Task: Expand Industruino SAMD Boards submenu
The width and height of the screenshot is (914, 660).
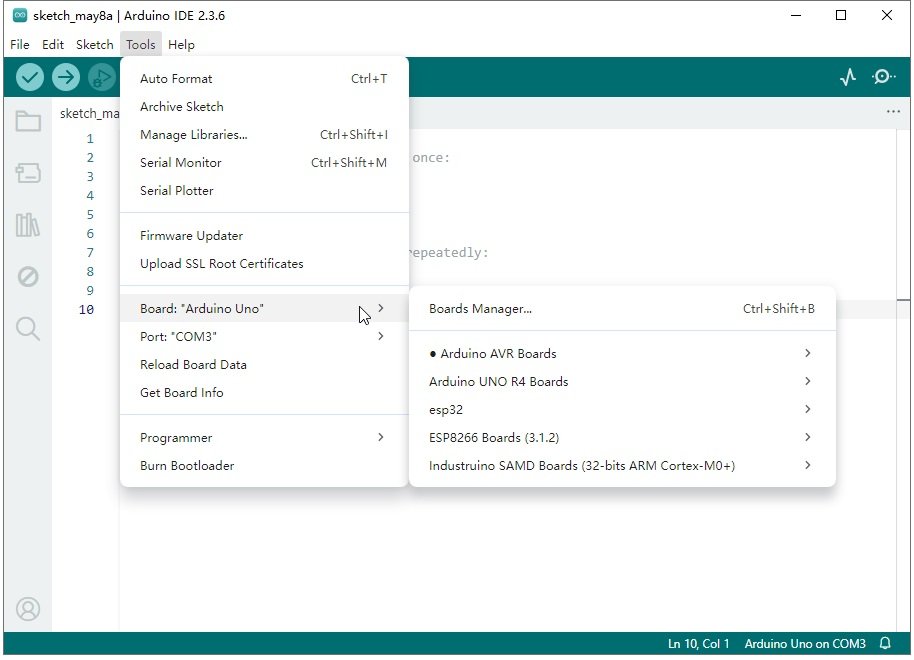Action: click(x=622, y=465)
